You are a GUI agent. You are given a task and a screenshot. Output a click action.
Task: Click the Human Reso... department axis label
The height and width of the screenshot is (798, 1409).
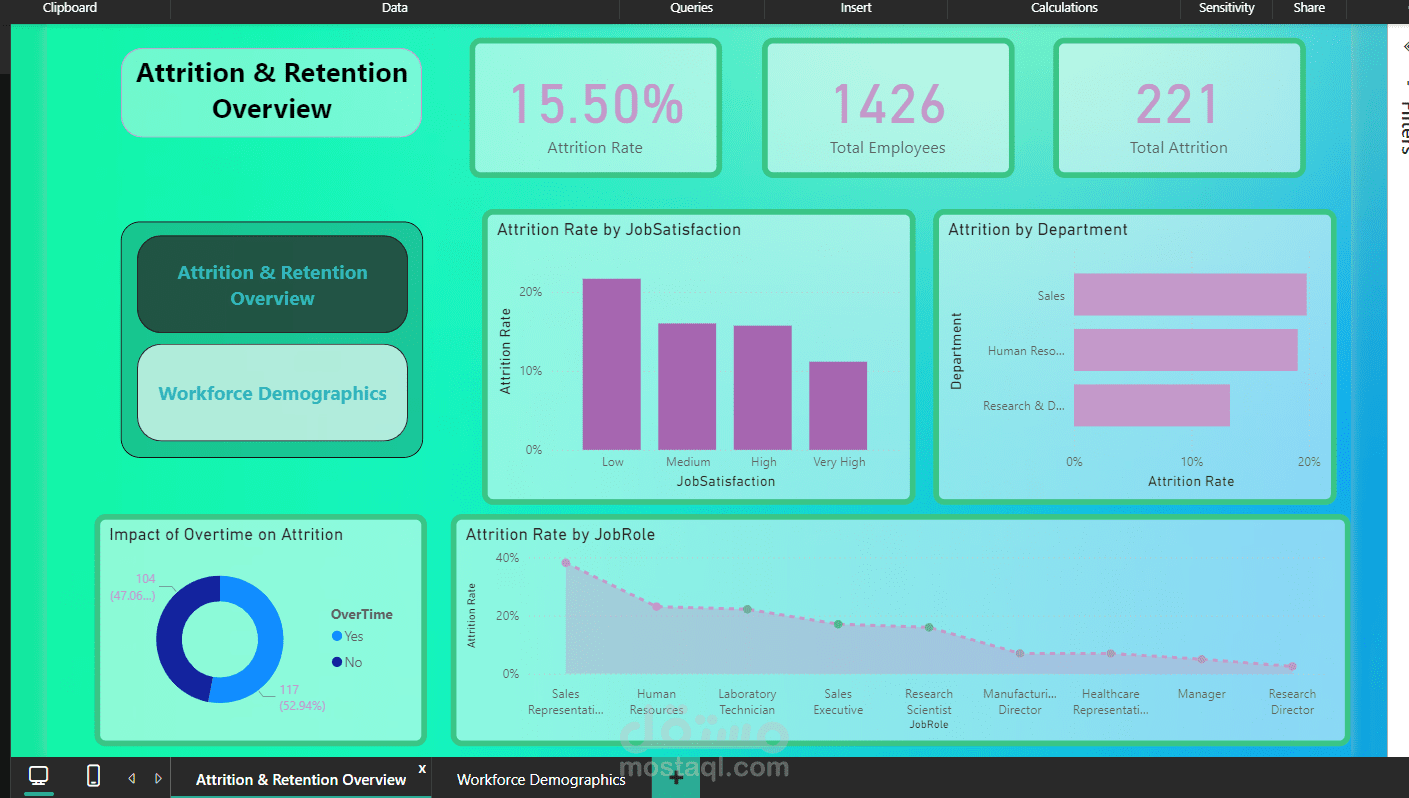pyautogui.click(x=1026, y=351)
